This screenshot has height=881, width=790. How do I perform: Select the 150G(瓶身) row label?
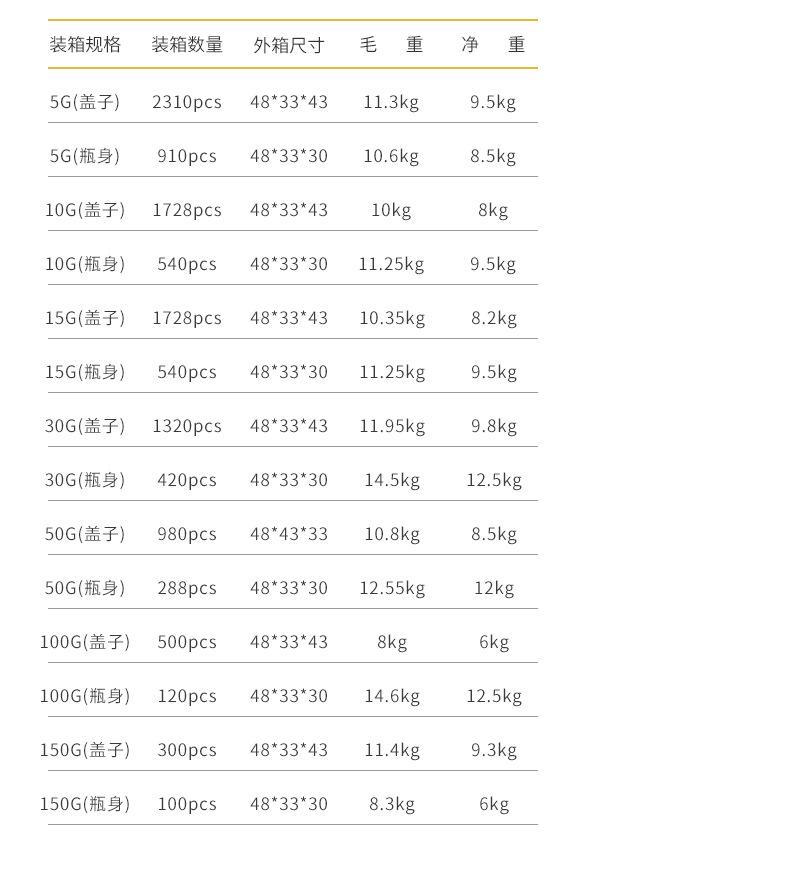pyautogui.click(x=85, y=804)
